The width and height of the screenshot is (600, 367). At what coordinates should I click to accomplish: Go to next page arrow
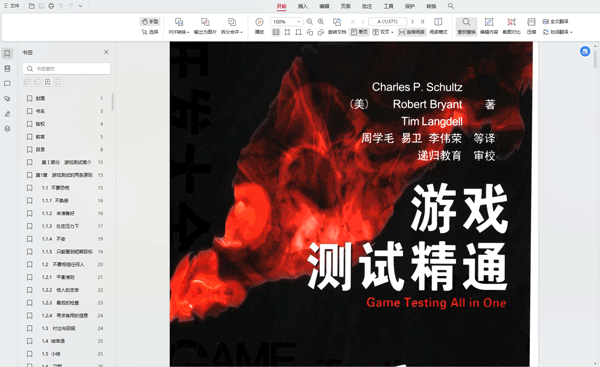pos(412,22)
